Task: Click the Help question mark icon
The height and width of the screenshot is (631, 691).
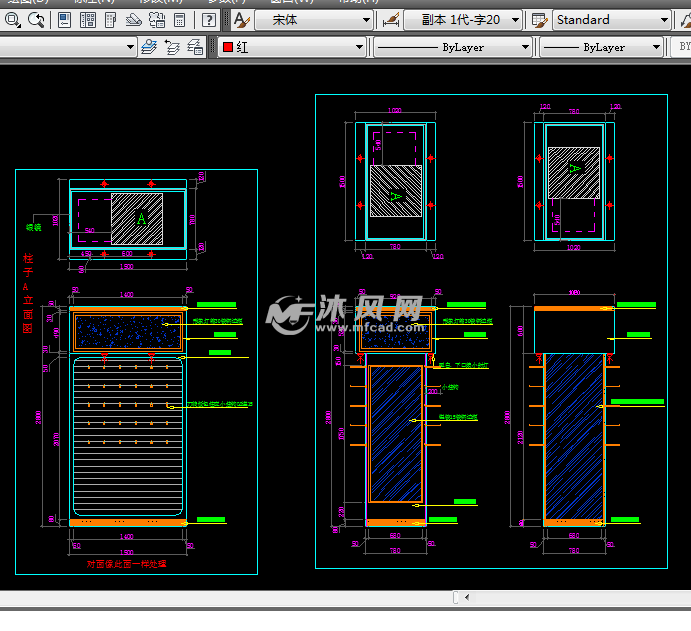Action: point(208,20)
